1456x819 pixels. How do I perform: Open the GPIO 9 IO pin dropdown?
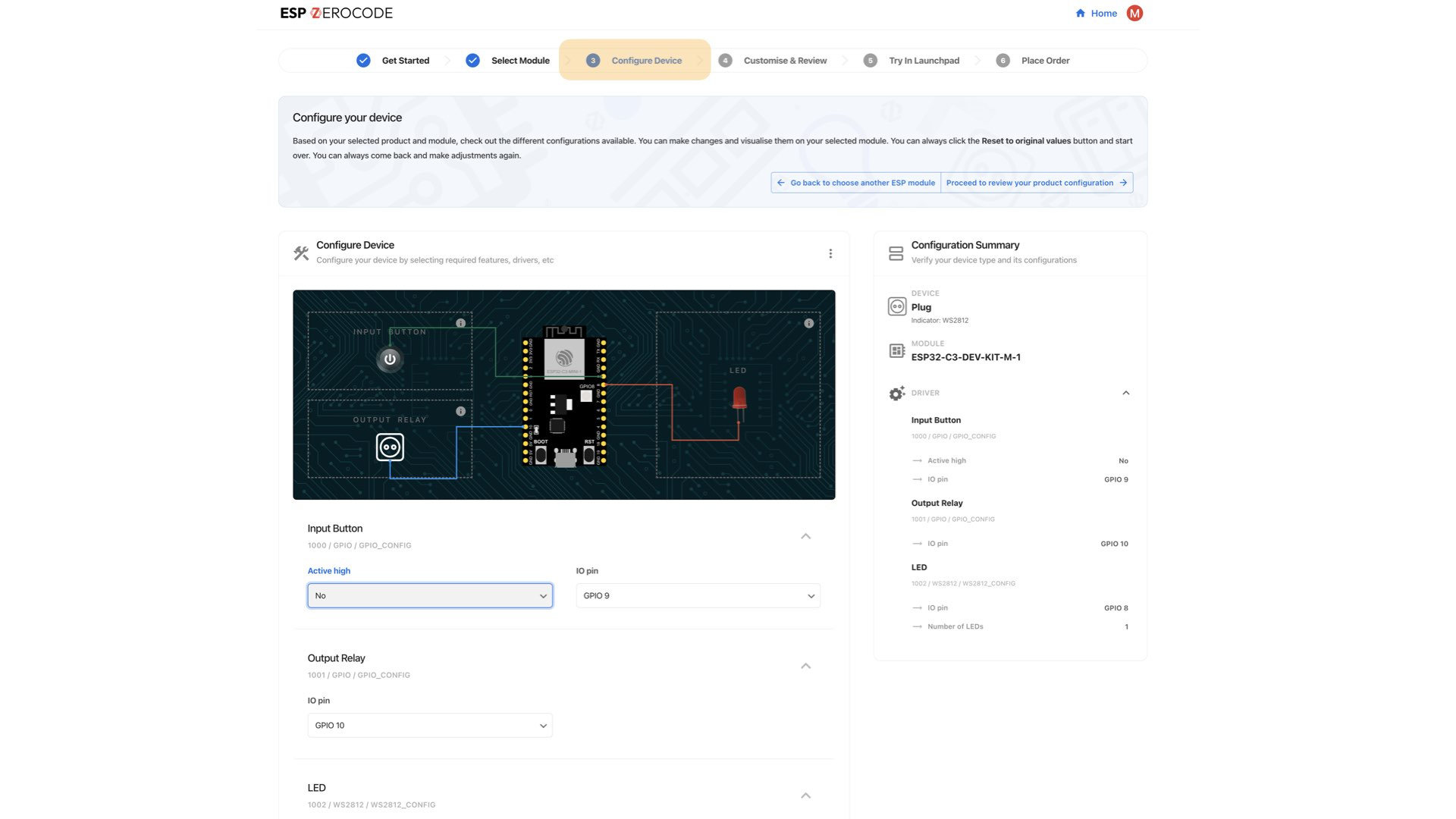click(697, 595)
